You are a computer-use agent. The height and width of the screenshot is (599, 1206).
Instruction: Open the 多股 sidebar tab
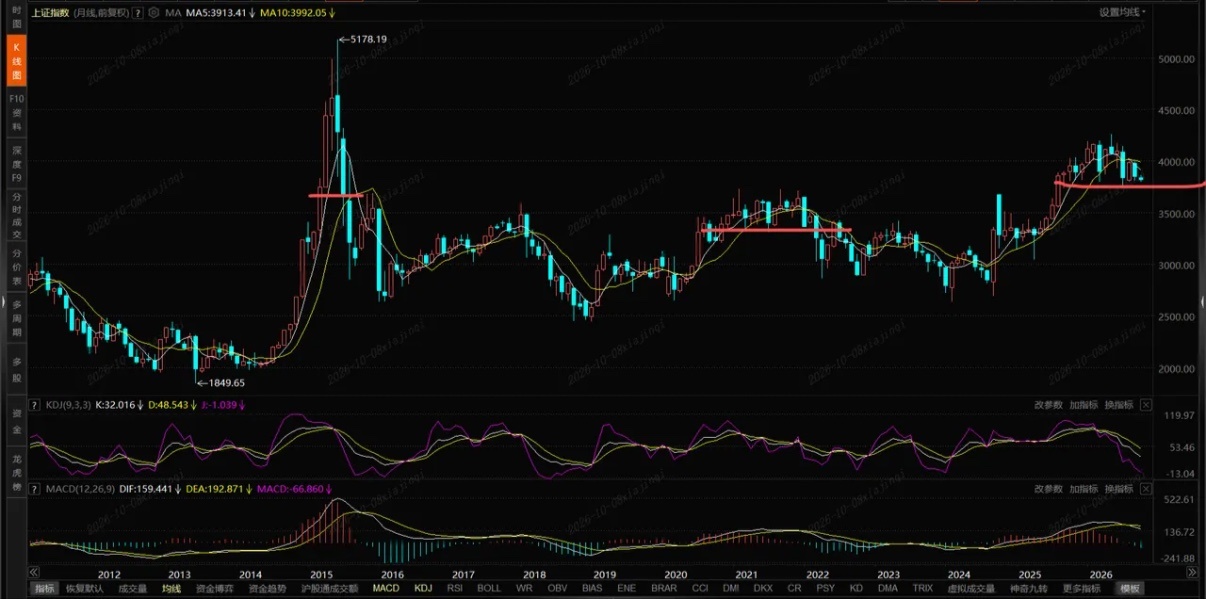pos(16,370)
